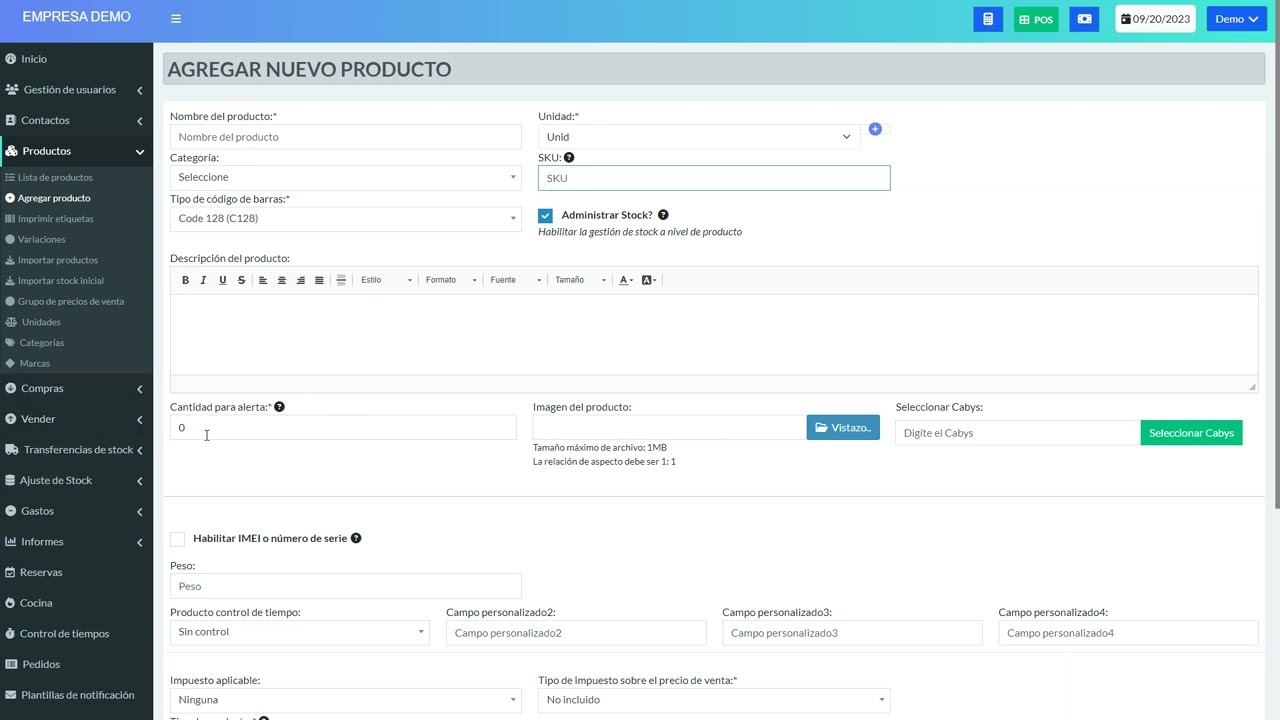Expand Compras sidebar menu
This screenshot has height=720, width=1280.
click(76, 388)
